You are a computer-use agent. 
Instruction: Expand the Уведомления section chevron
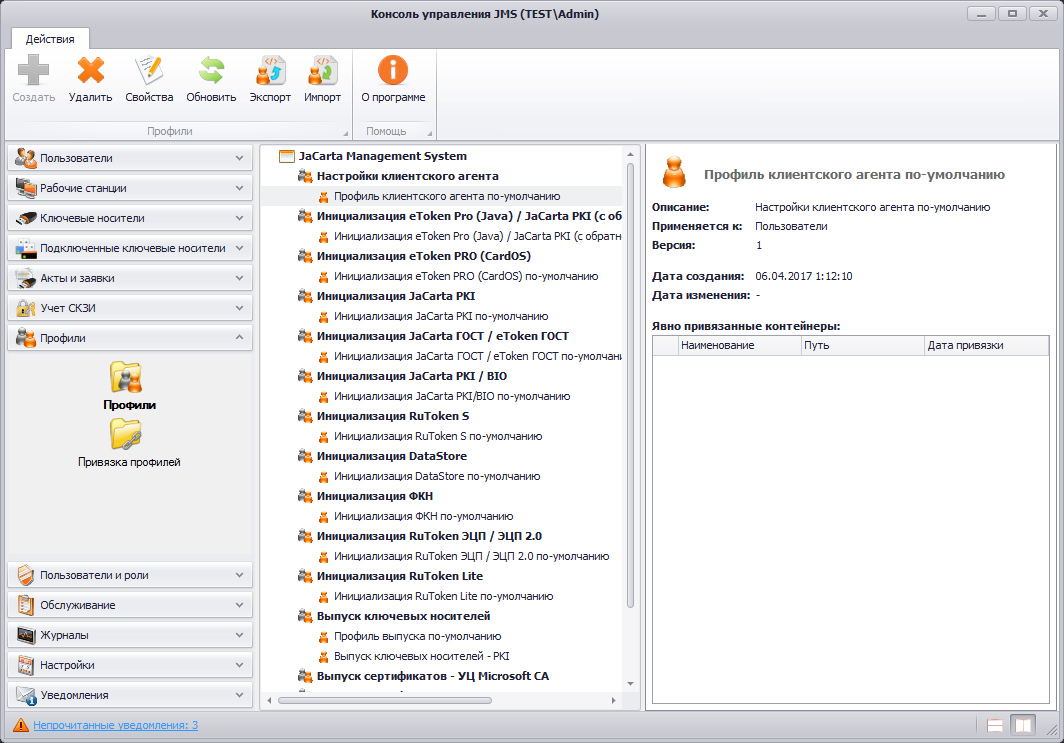coord(240,695)
